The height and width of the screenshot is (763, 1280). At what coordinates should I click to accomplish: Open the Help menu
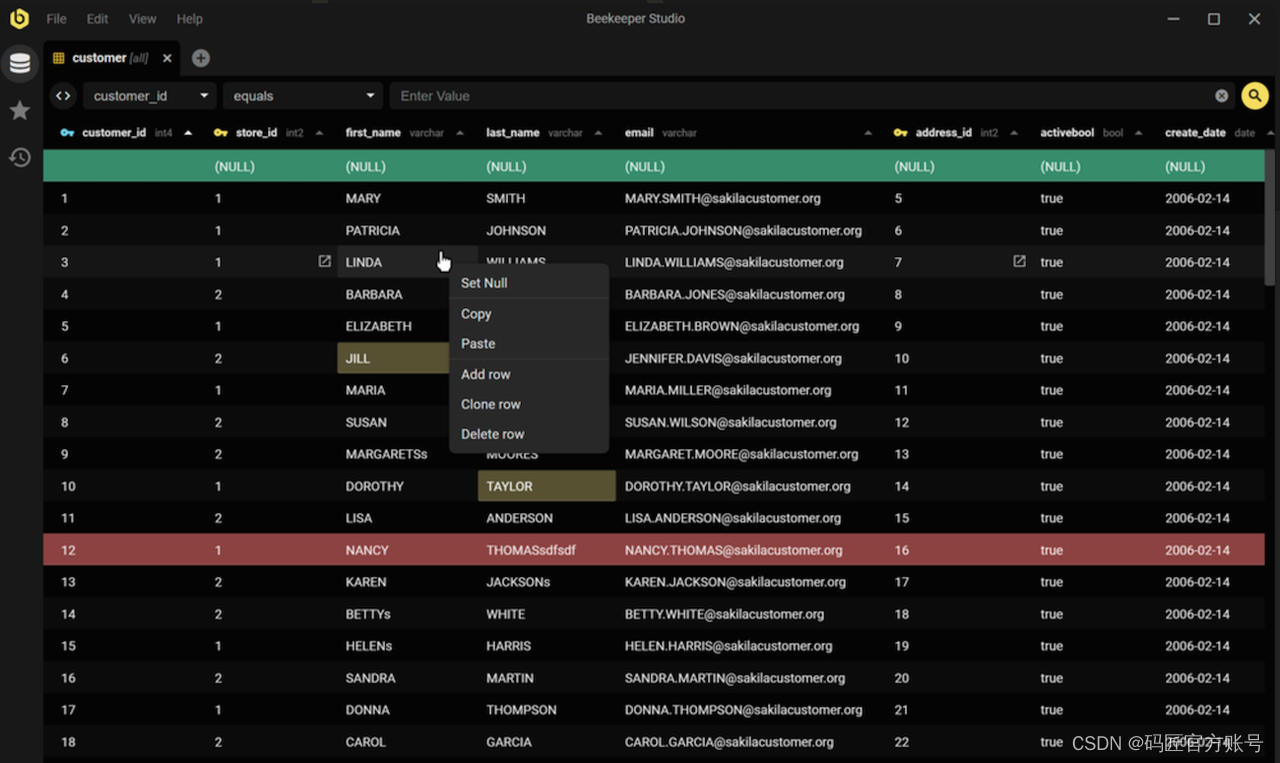[x=189, y=18]
